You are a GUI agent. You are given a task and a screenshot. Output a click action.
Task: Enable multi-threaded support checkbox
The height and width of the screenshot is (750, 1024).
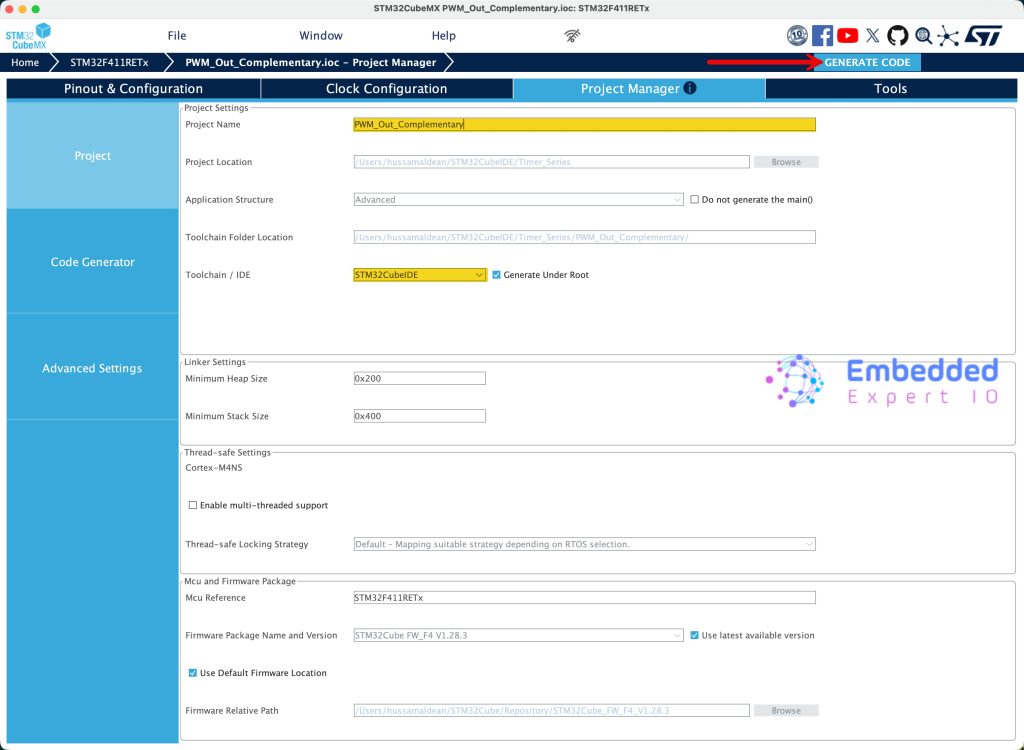point(193,506)
